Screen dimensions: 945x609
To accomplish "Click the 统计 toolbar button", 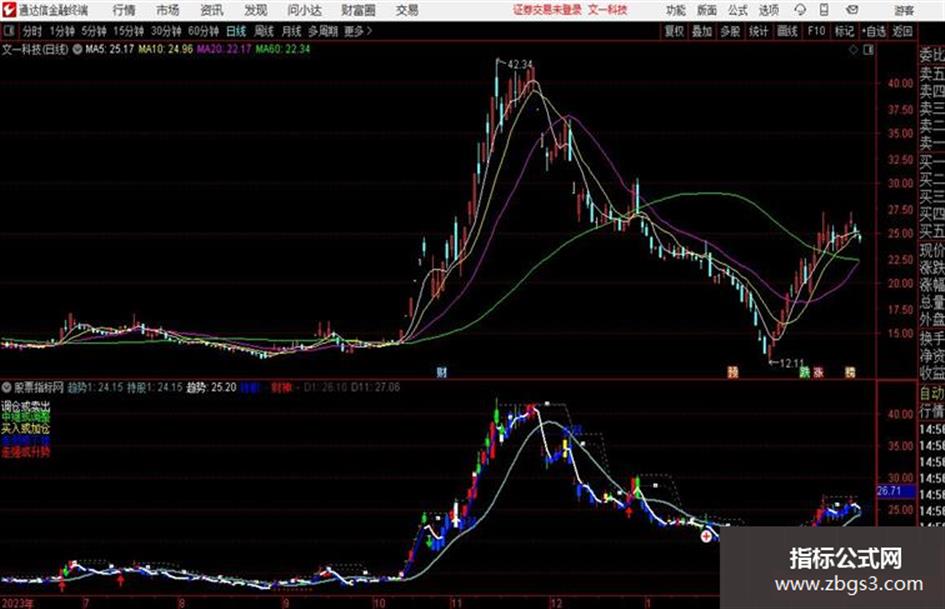I will 758,31.
